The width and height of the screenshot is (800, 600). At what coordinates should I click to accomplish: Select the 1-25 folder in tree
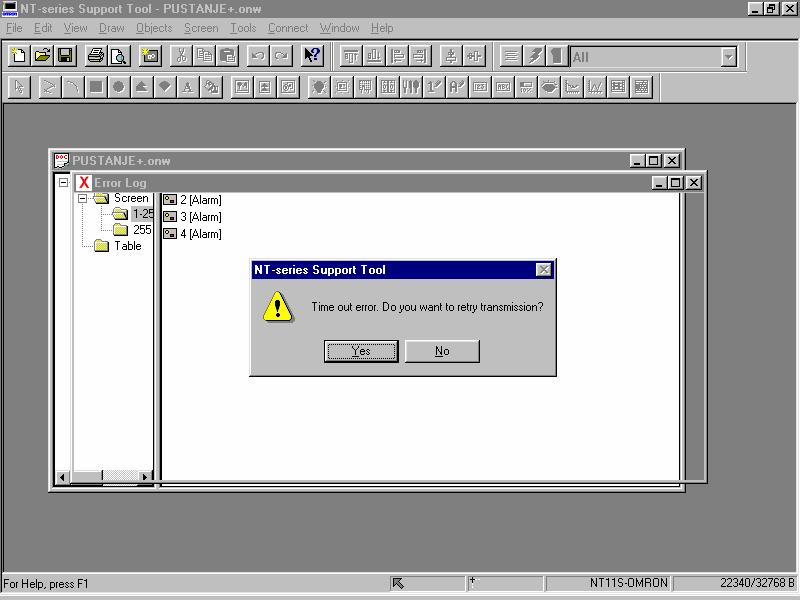click(143, 214)
